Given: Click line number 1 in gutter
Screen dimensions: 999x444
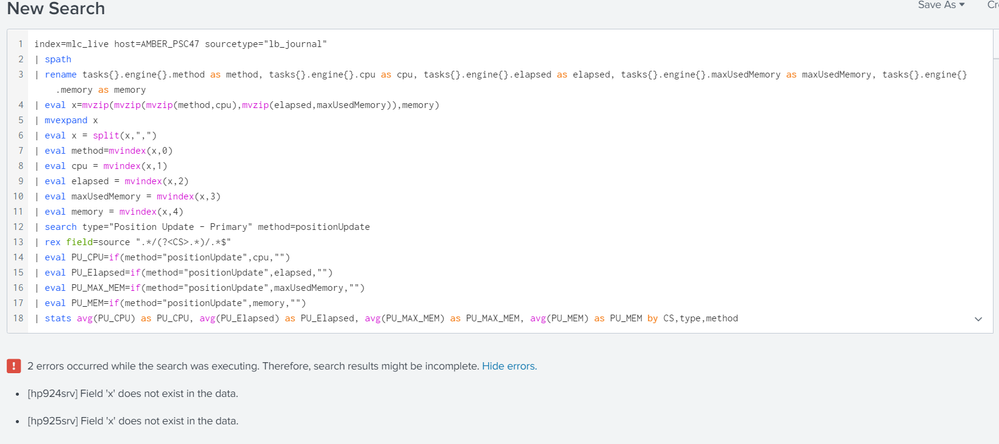Looking at the screenshot, I should (x=21, y=44).
